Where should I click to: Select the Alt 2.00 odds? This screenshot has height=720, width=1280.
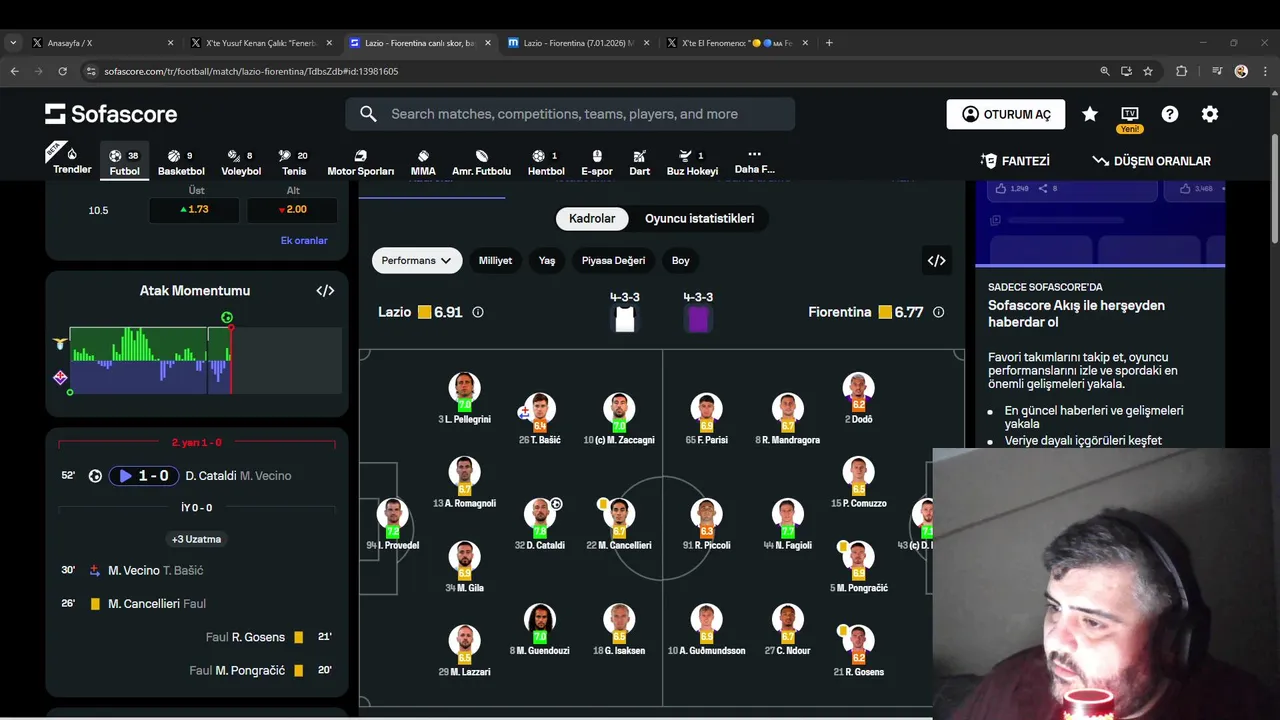point(292,210)
